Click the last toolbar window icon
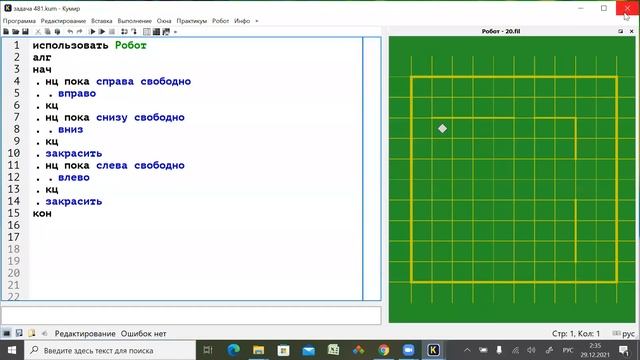The image size is (640, 360). coord(166,31)
